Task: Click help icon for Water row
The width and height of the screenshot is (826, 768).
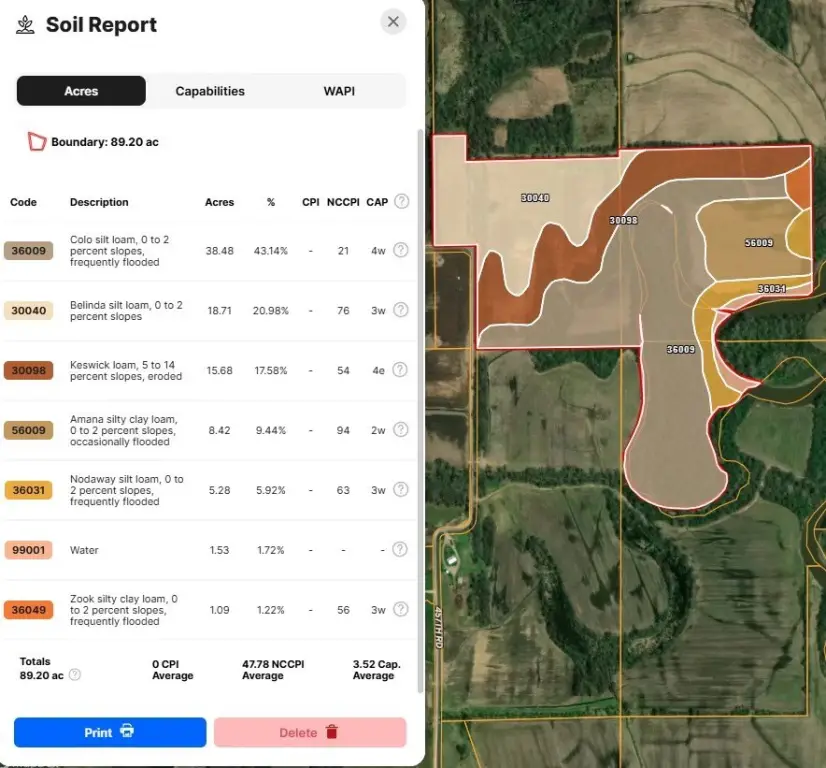Action: (400, 549)
